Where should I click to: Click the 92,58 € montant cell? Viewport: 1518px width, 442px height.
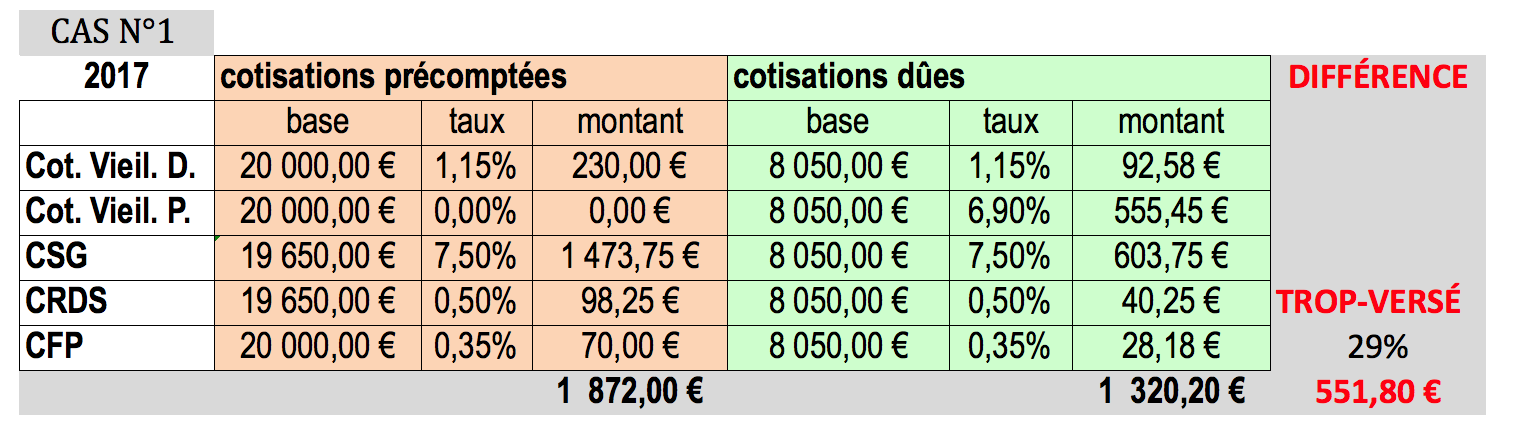coord(1171,168)
